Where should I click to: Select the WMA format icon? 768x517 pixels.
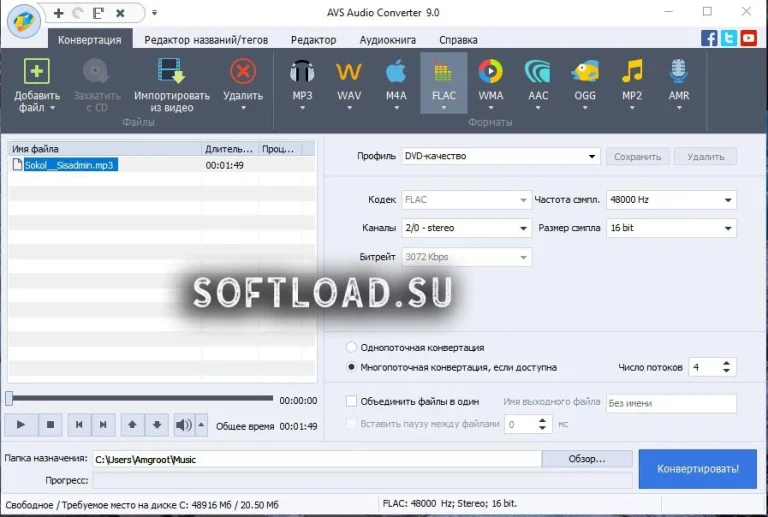tap(490, 71)
